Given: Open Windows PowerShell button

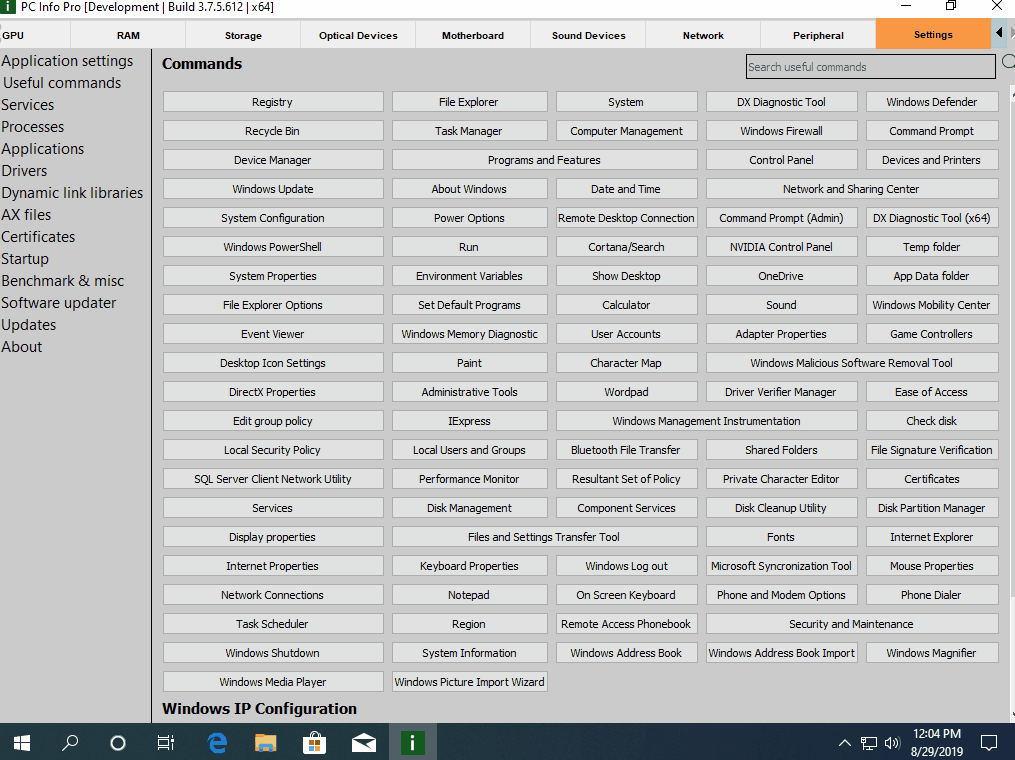Looking at the screenshot, I should pyautogui.click(x=273, y=247).
